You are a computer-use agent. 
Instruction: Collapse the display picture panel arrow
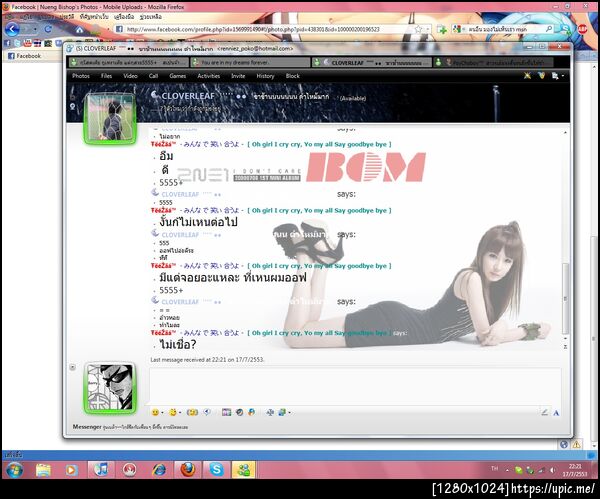pos(73,367)
